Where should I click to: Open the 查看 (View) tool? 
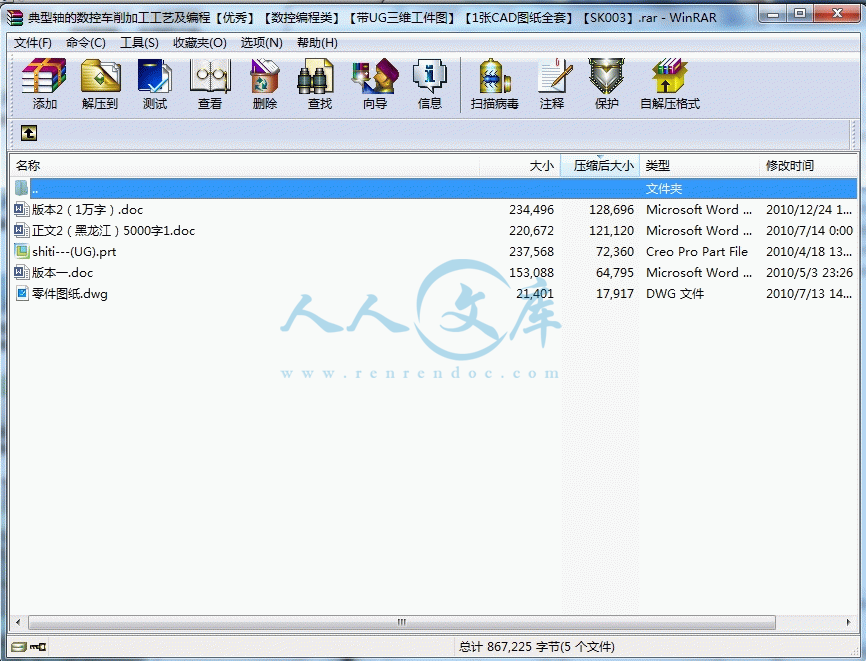pyautogui.click(x=209, y=83)
